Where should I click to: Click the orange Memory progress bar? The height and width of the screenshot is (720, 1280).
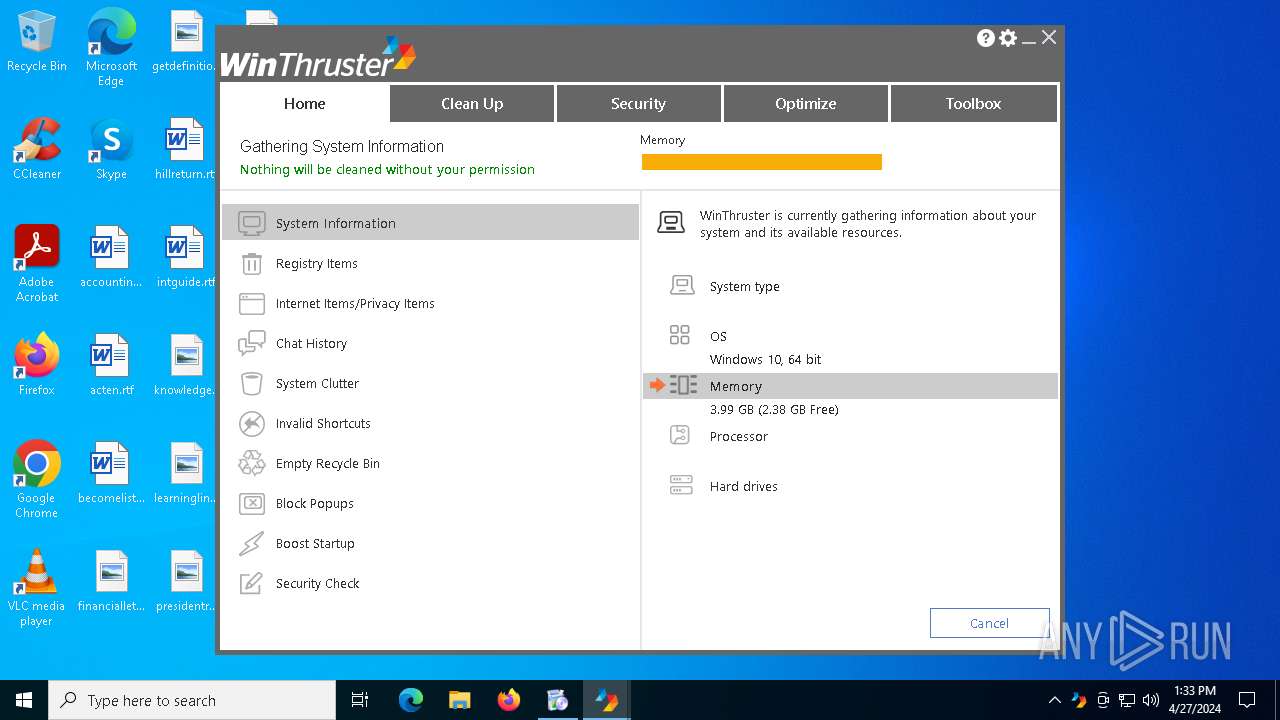761,162
